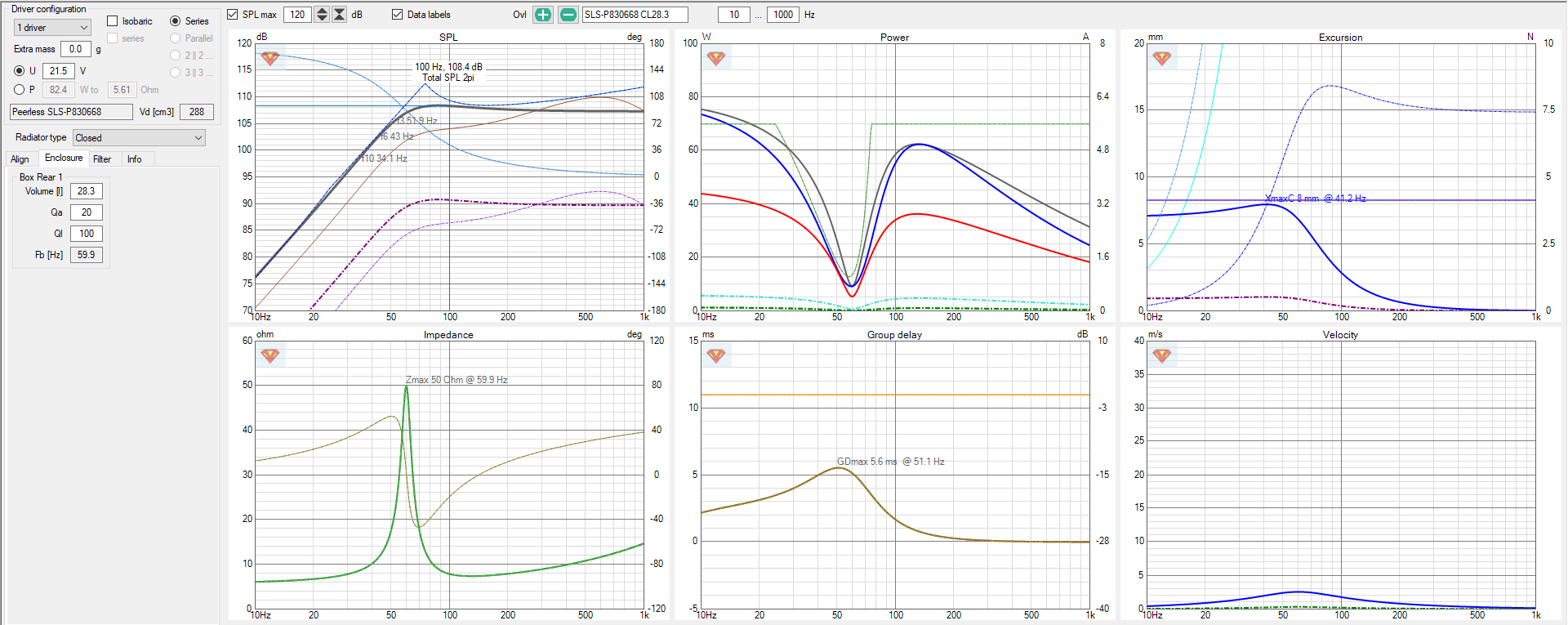The image size is (1568, 625).
Task: Click the gem icon on the Impedance graph
Action: [x=270, y=355]
